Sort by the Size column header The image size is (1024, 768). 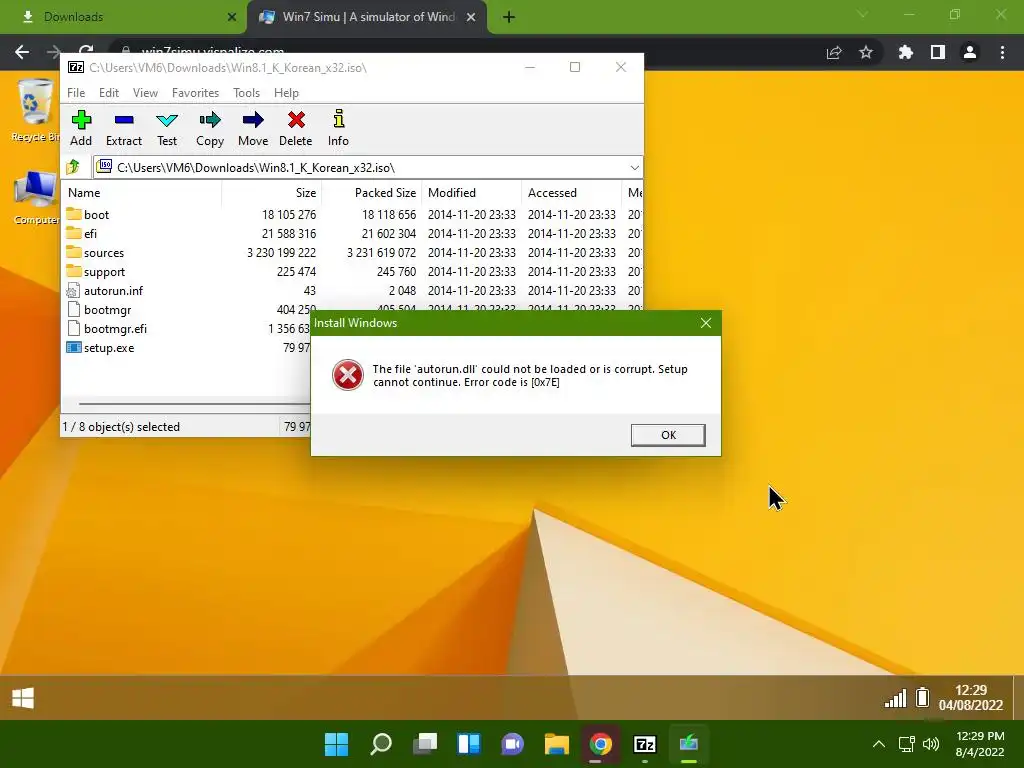tap(272, 193)
